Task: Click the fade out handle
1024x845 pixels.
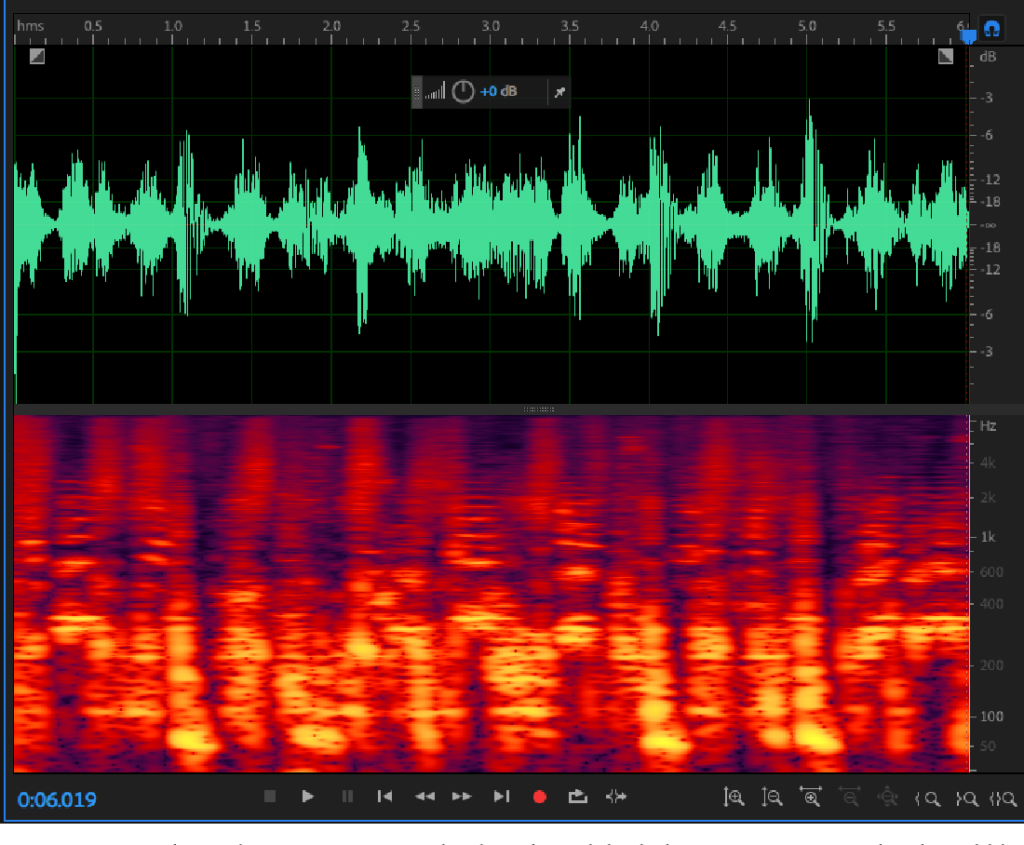Action: pos(945,56)
